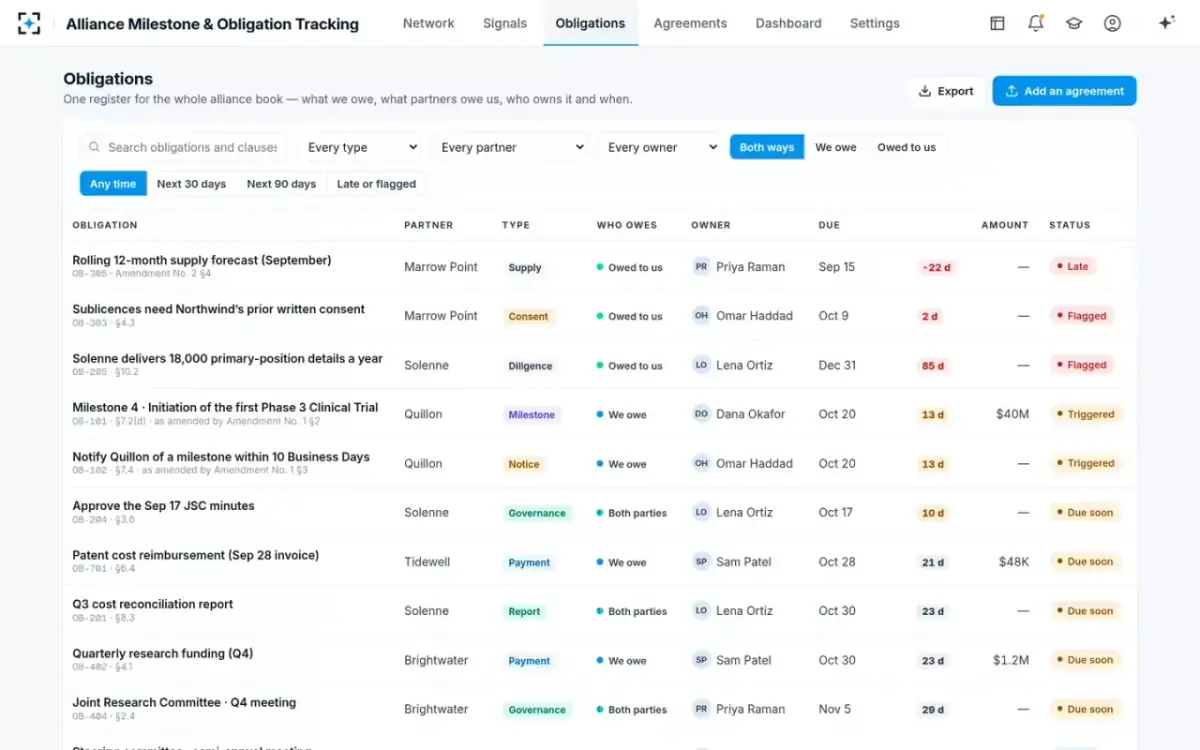Click Sam Patel's SP avatar in Patent cost row

[701, 562]
